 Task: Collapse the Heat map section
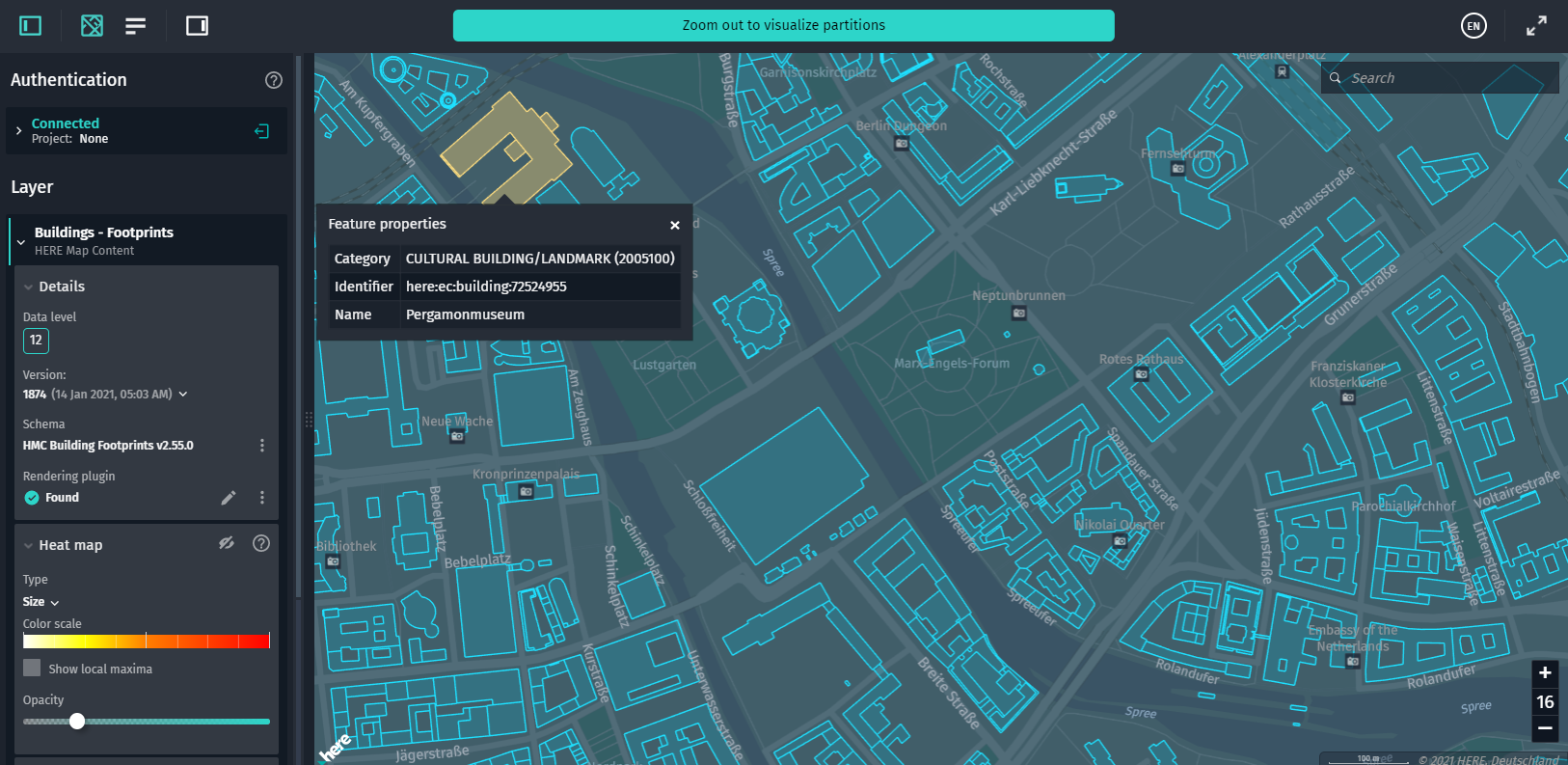[29, 545]
